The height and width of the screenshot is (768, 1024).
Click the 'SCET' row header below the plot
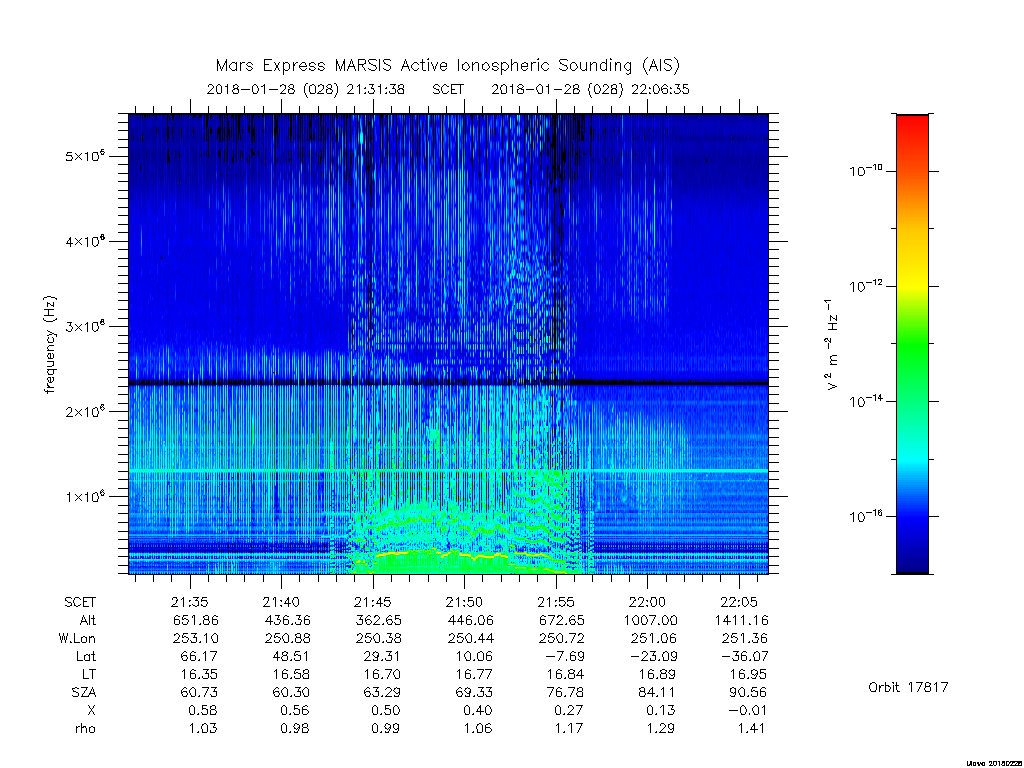[80, 602]
